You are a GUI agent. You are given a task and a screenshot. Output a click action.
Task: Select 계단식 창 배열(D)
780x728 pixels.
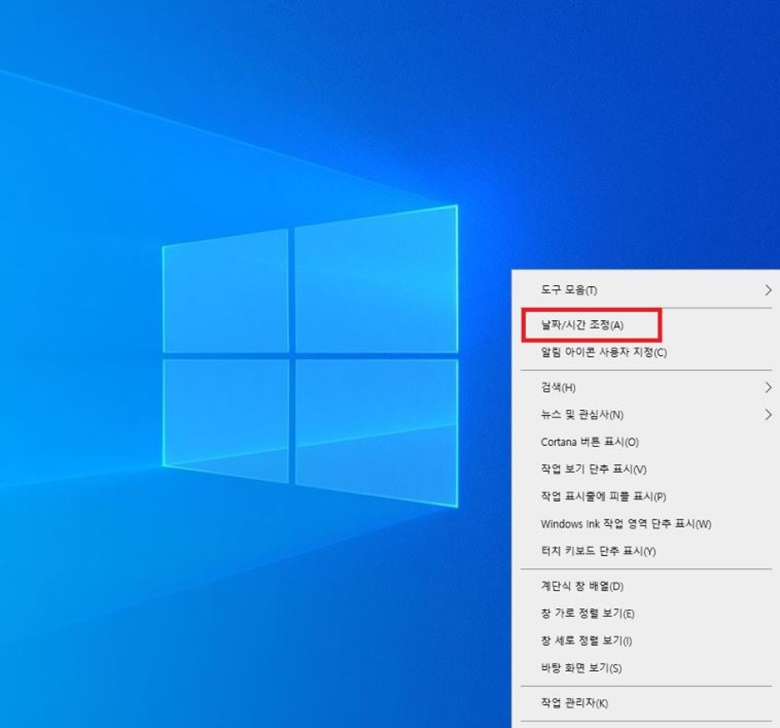646,586
